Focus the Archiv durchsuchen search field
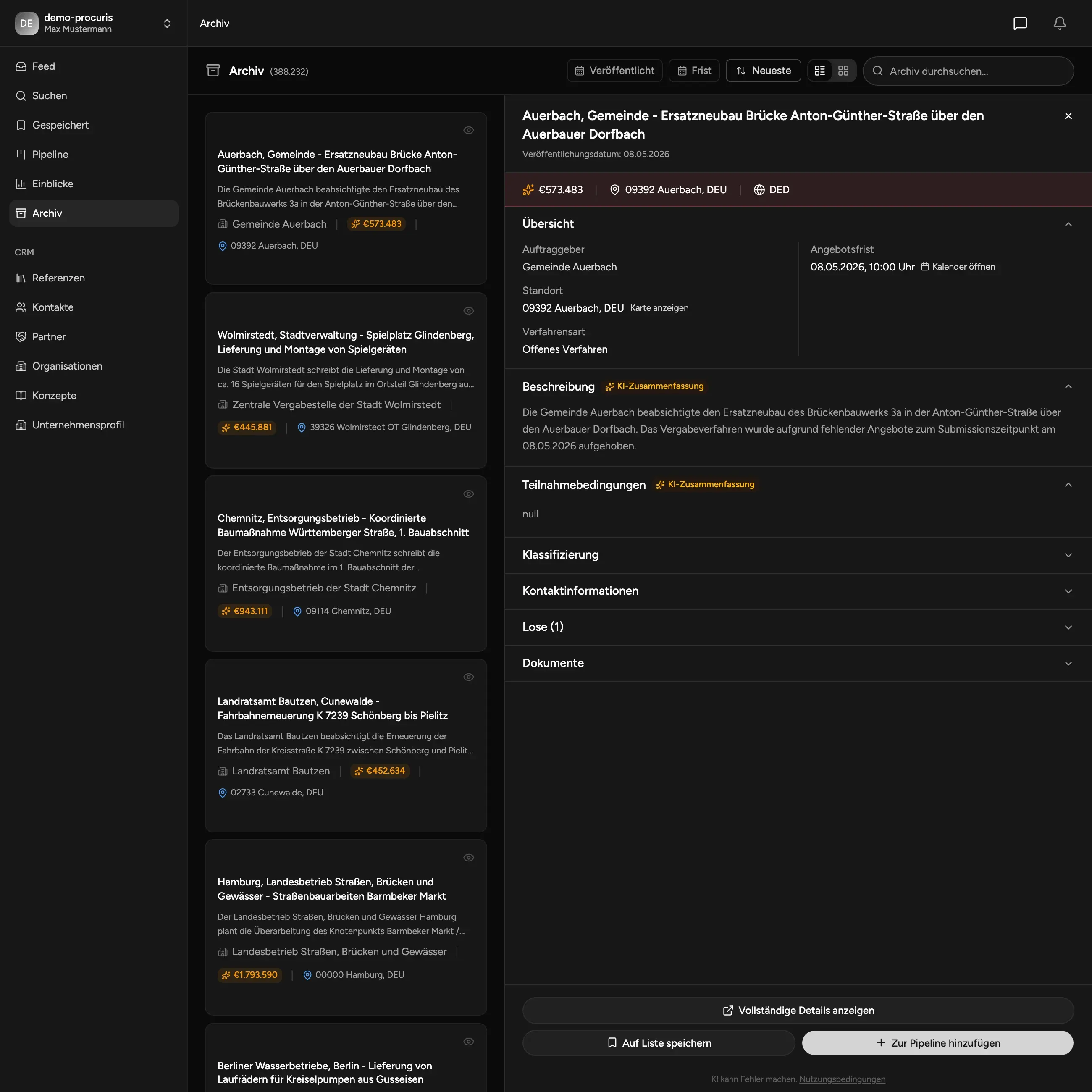The width and height of the screenshot is (1092, 1092). 968,71
